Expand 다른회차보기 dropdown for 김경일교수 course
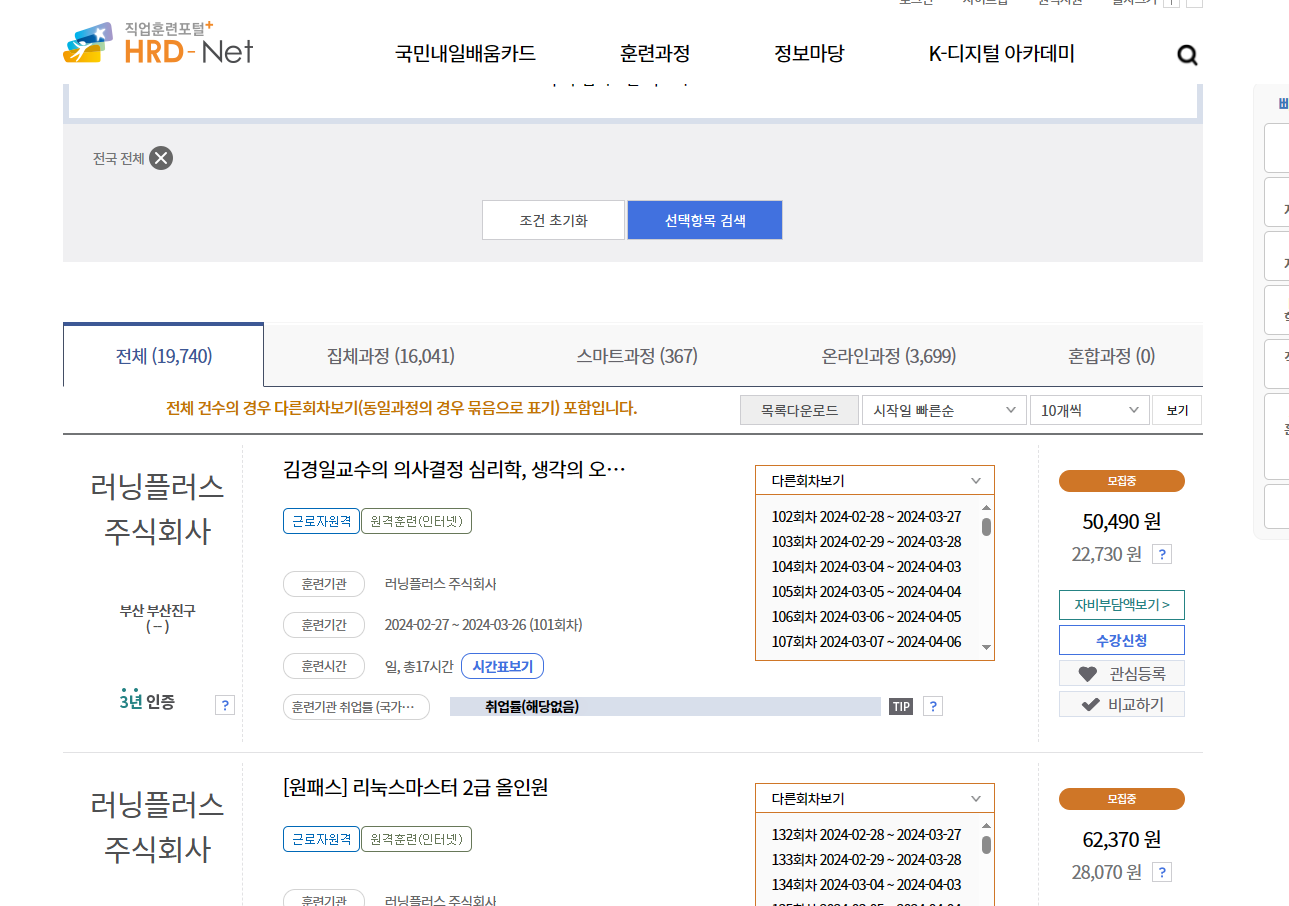 (x=875, y=480)
